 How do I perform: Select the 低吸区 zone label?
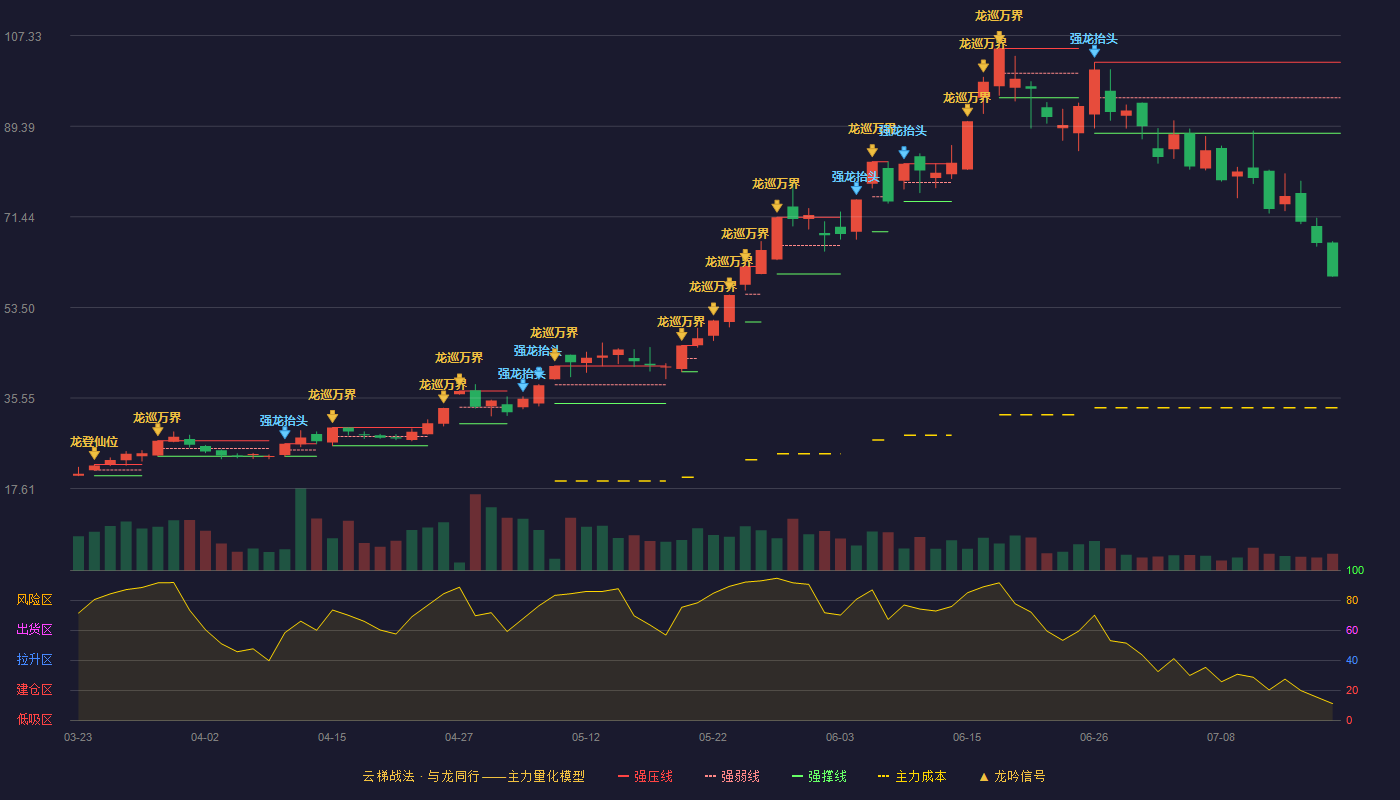[x=34, y=719]
